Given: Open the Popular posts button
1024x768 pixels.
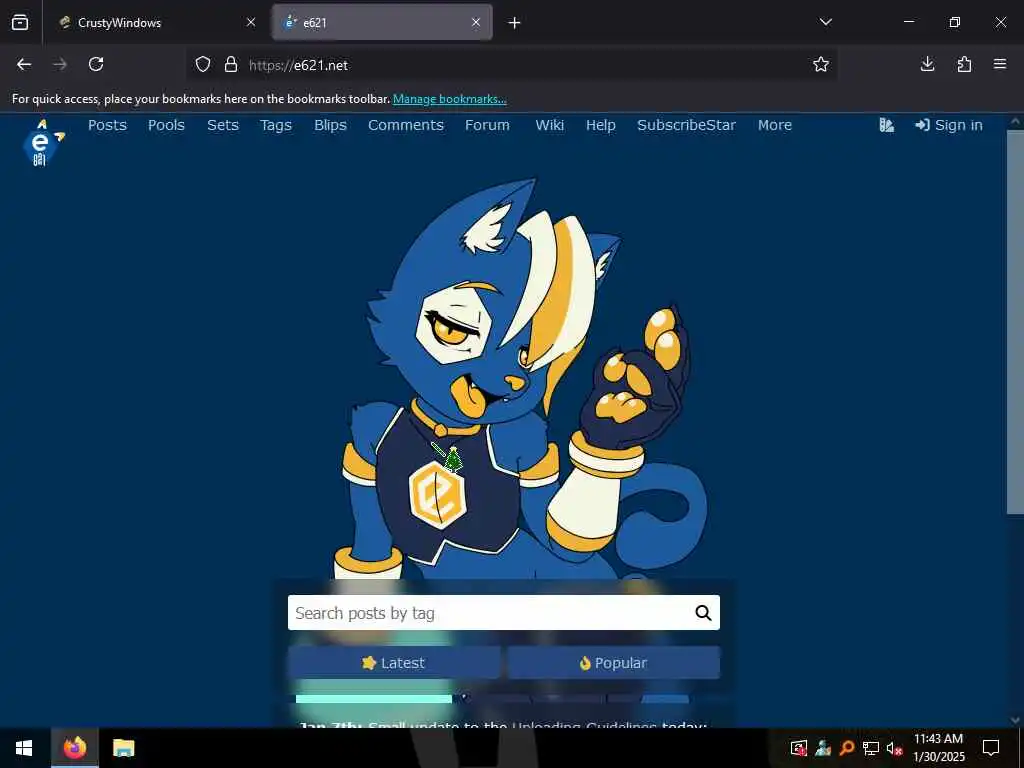Looking at the screenshot, I should (x=614, y=663).
